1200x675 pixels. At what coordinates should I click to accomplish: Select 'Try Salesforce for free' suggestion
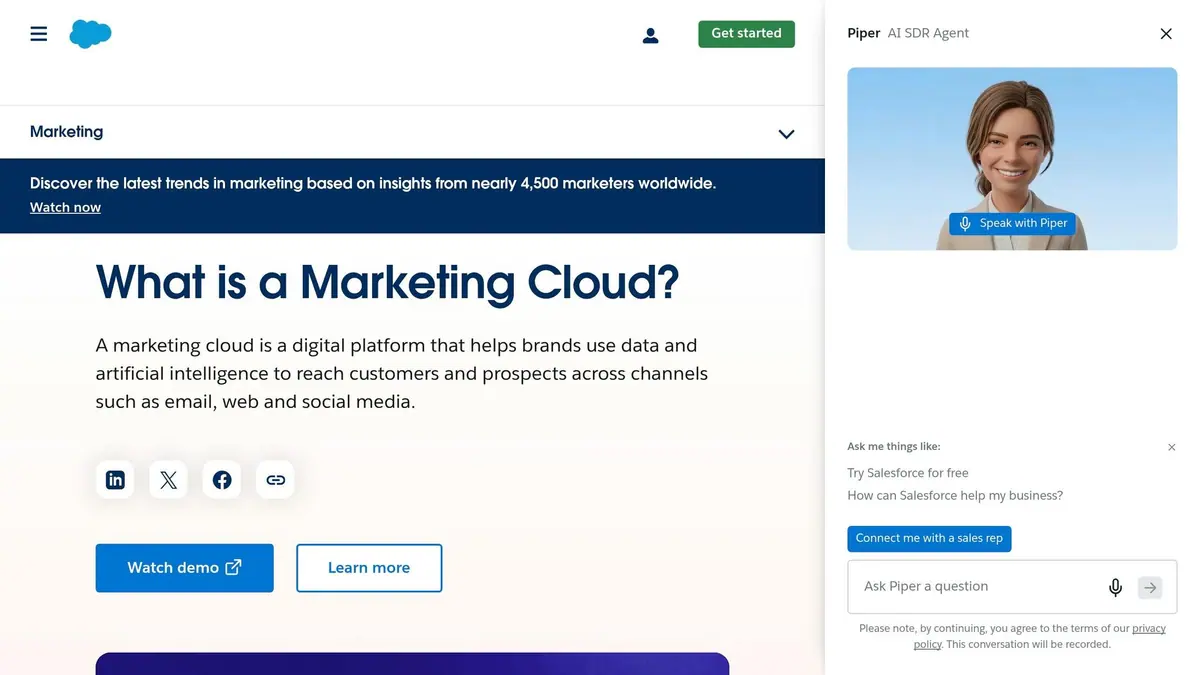coord(908,473)
